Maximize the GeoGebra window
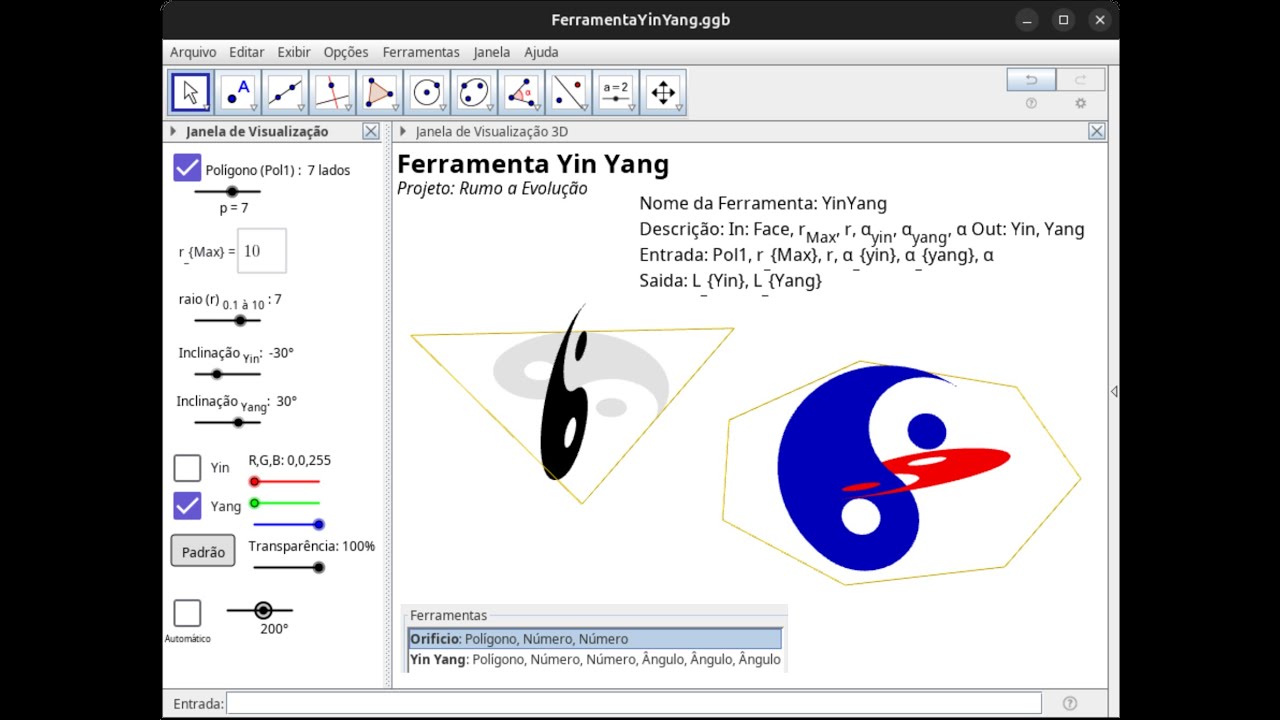This screenshot has width=1280, height=720. coord(1064,20)
